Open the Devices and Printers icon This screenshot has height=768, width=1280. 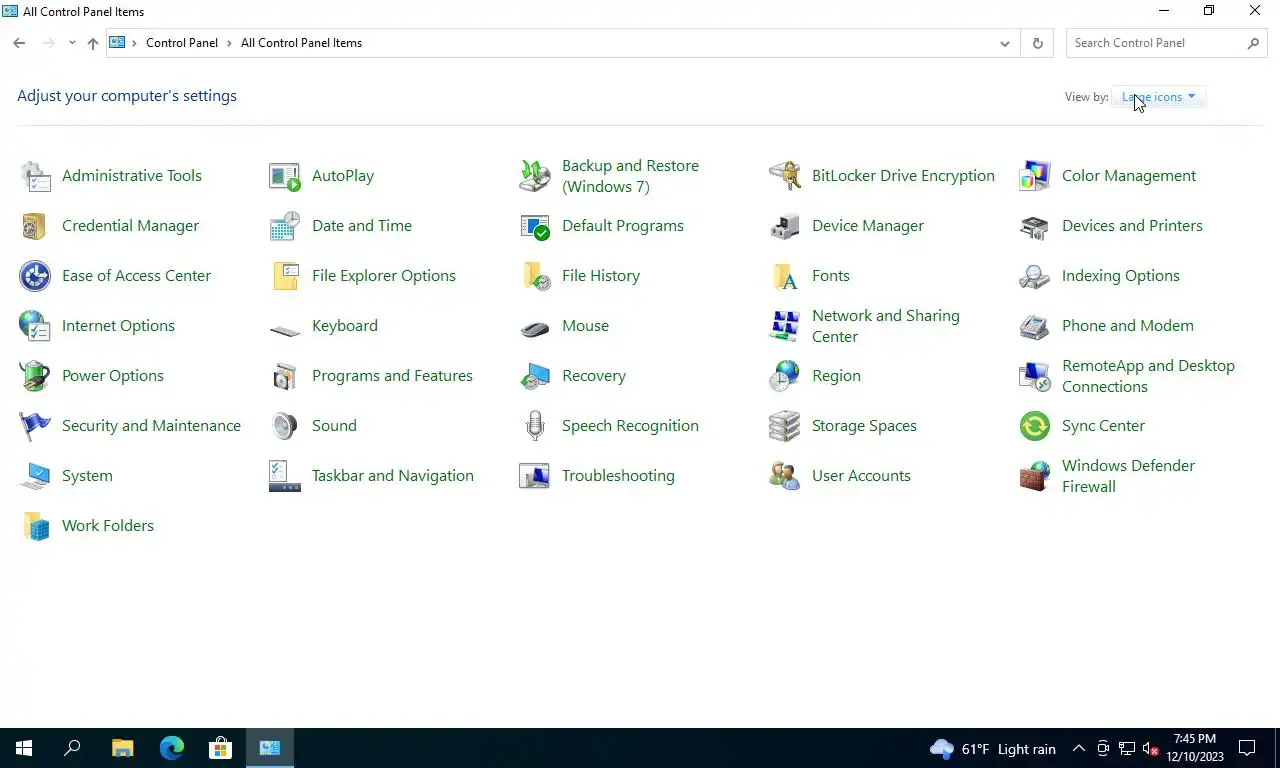(x=1035, y=226)
